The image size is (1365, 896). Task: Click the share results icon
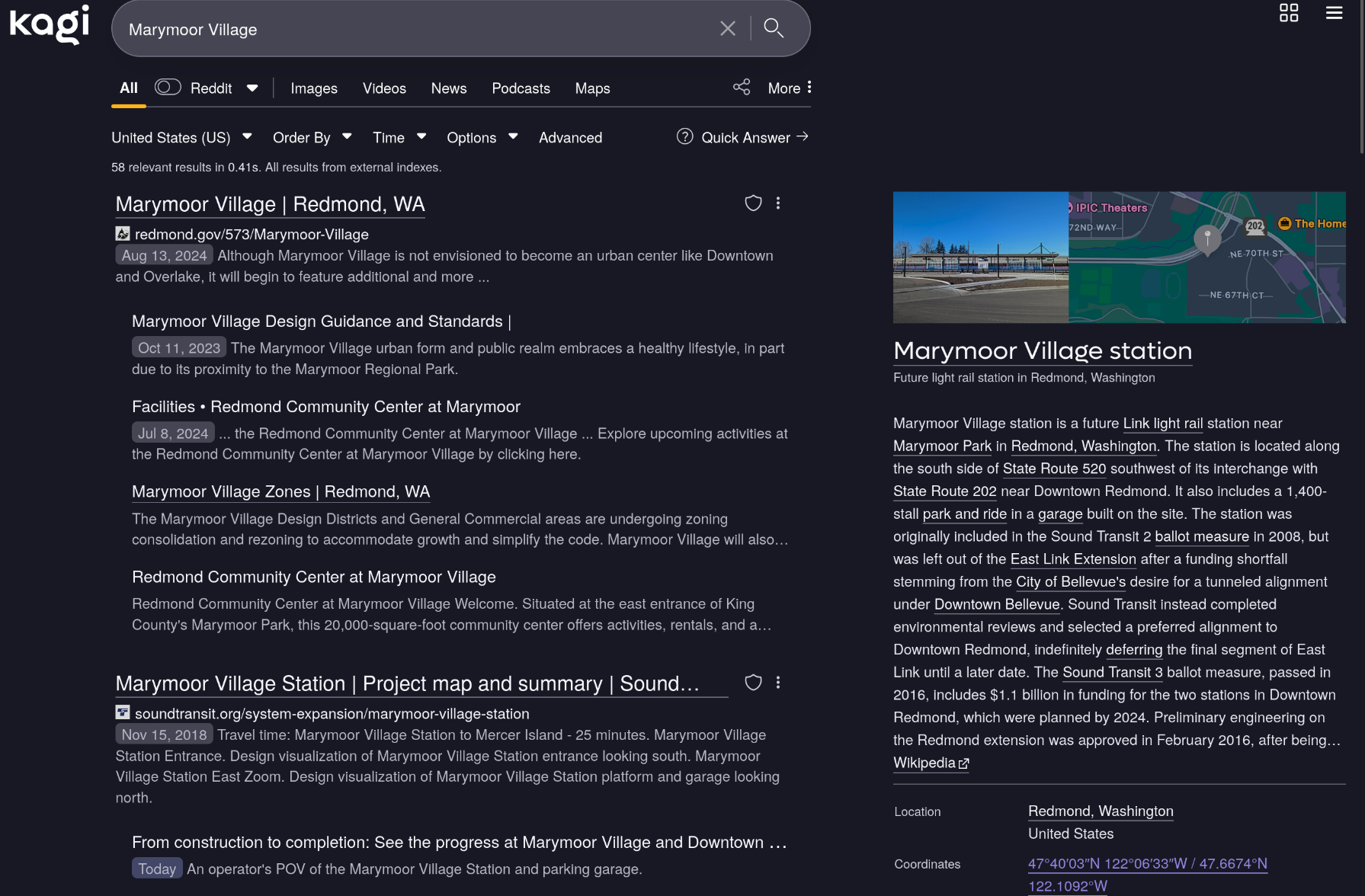[x=741, y=88]
